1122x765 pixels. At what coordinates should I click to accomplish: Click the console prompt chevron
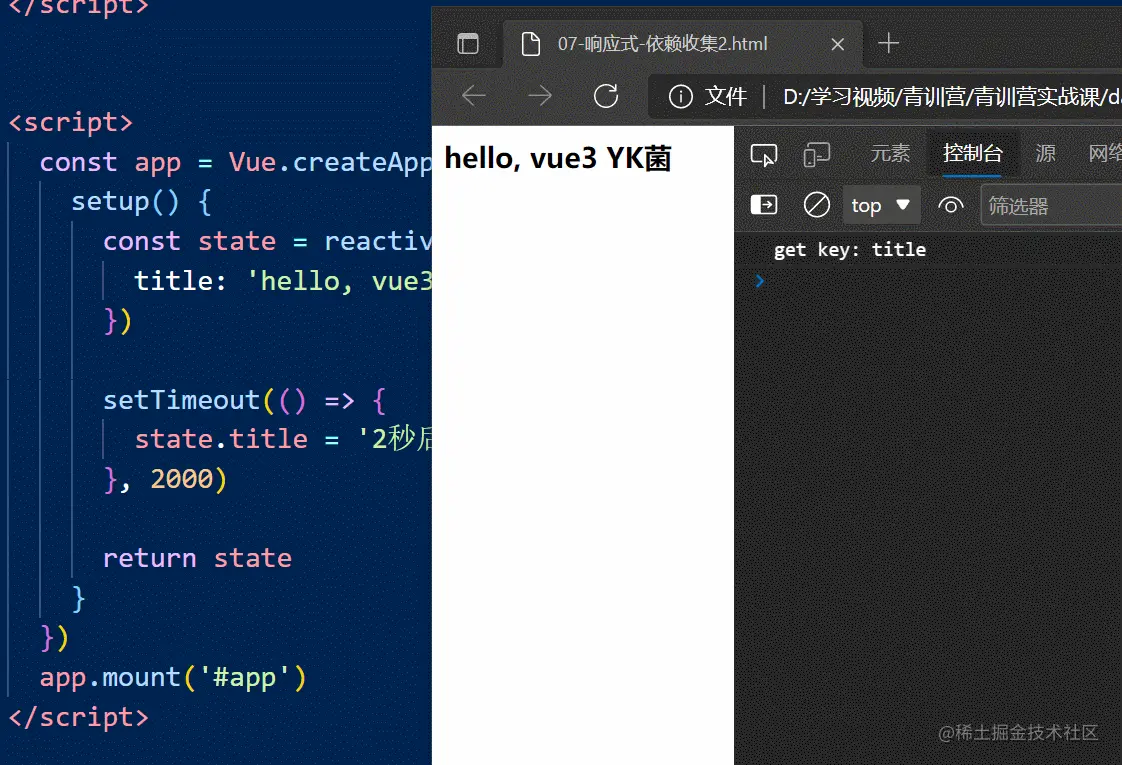click(x=760, y=281)
